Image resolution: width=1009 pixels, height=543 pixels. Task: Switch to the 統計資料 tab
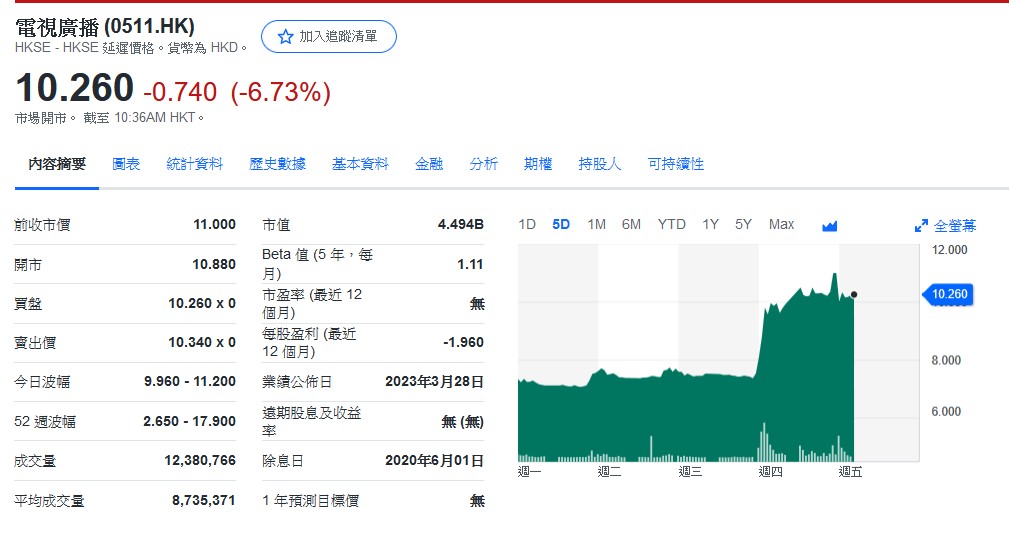pyautogui.click(x=195, y=164)
